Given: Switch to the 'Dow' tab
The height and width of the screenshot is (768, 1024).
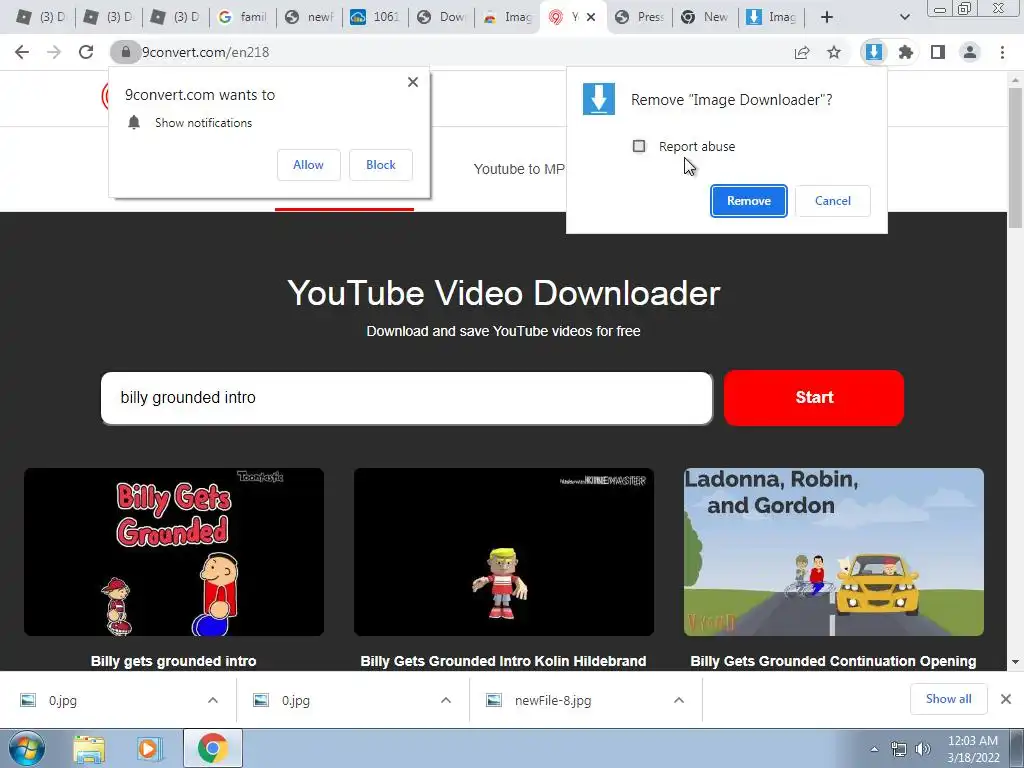Looking at the screenshot, I should 441,17.
